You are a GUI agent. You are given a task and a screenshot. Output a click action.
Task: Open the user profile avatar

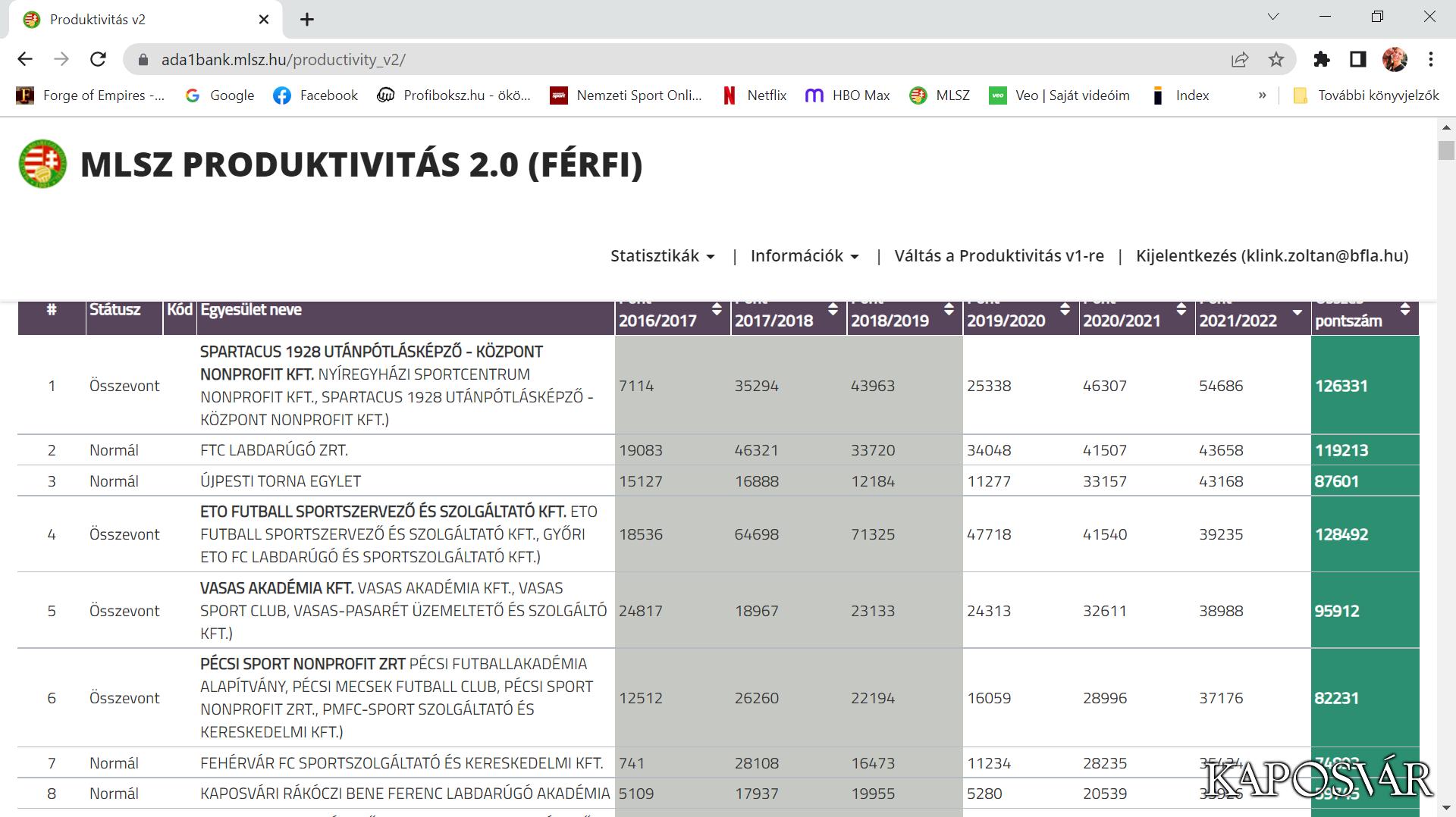point(1395,59)
